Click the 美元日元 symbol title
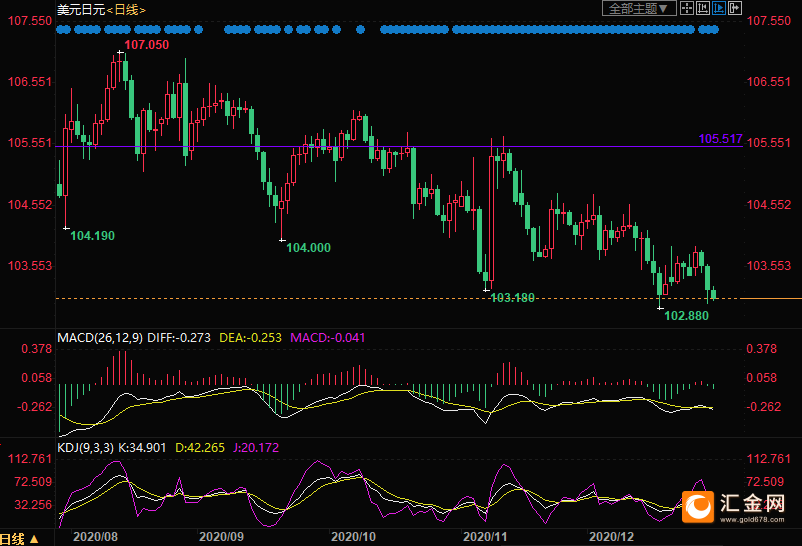 click(81, 10)
